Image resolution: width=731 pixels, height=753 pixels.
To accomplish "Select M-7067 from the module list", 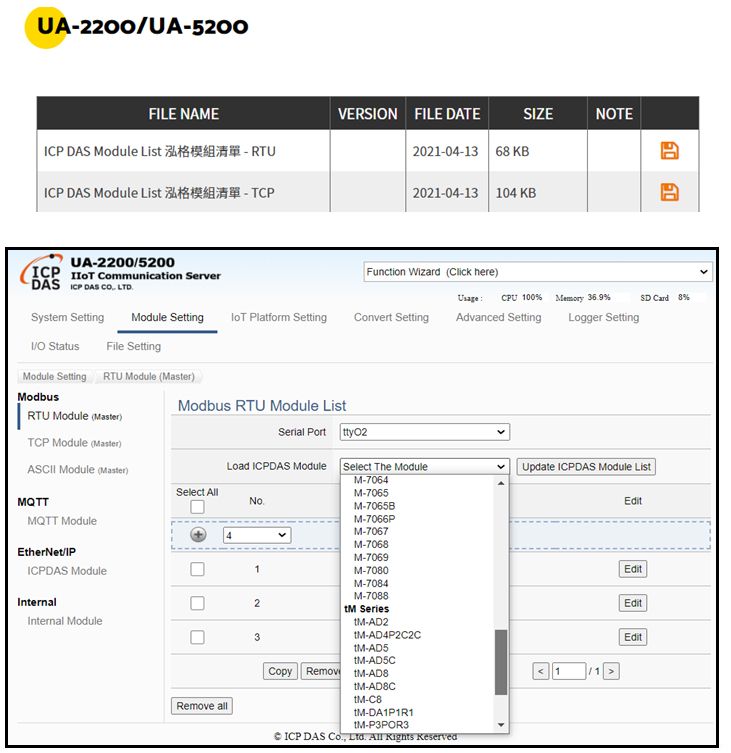I will coord(371,531).
